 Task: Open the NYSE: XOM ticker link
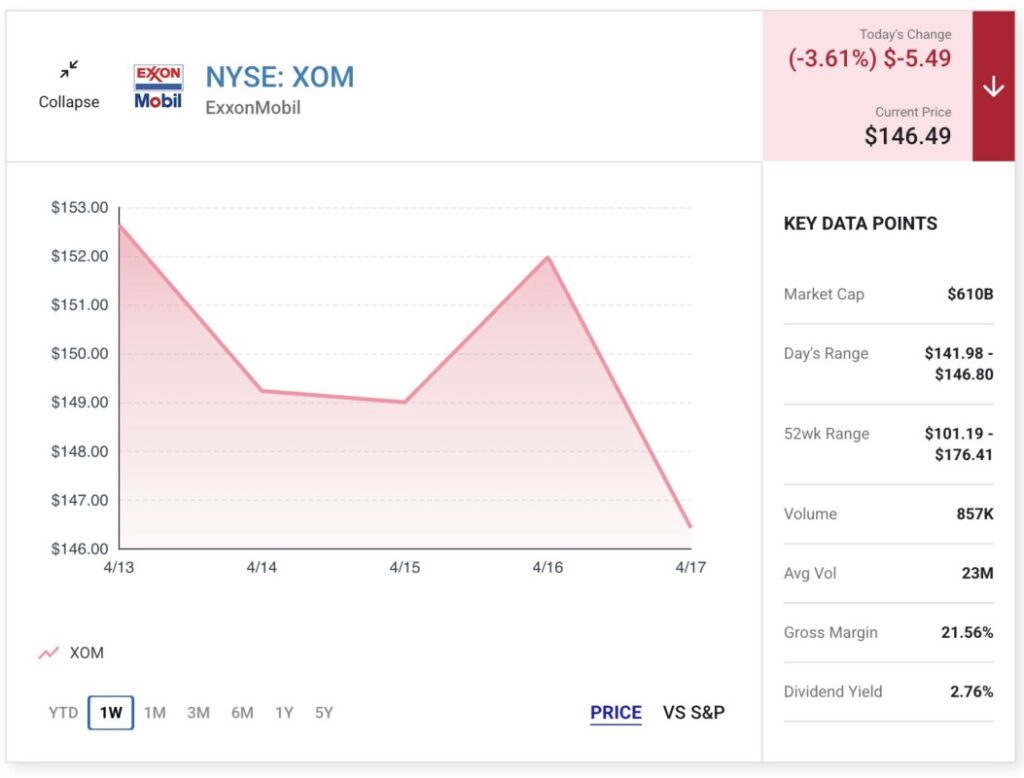279,76
